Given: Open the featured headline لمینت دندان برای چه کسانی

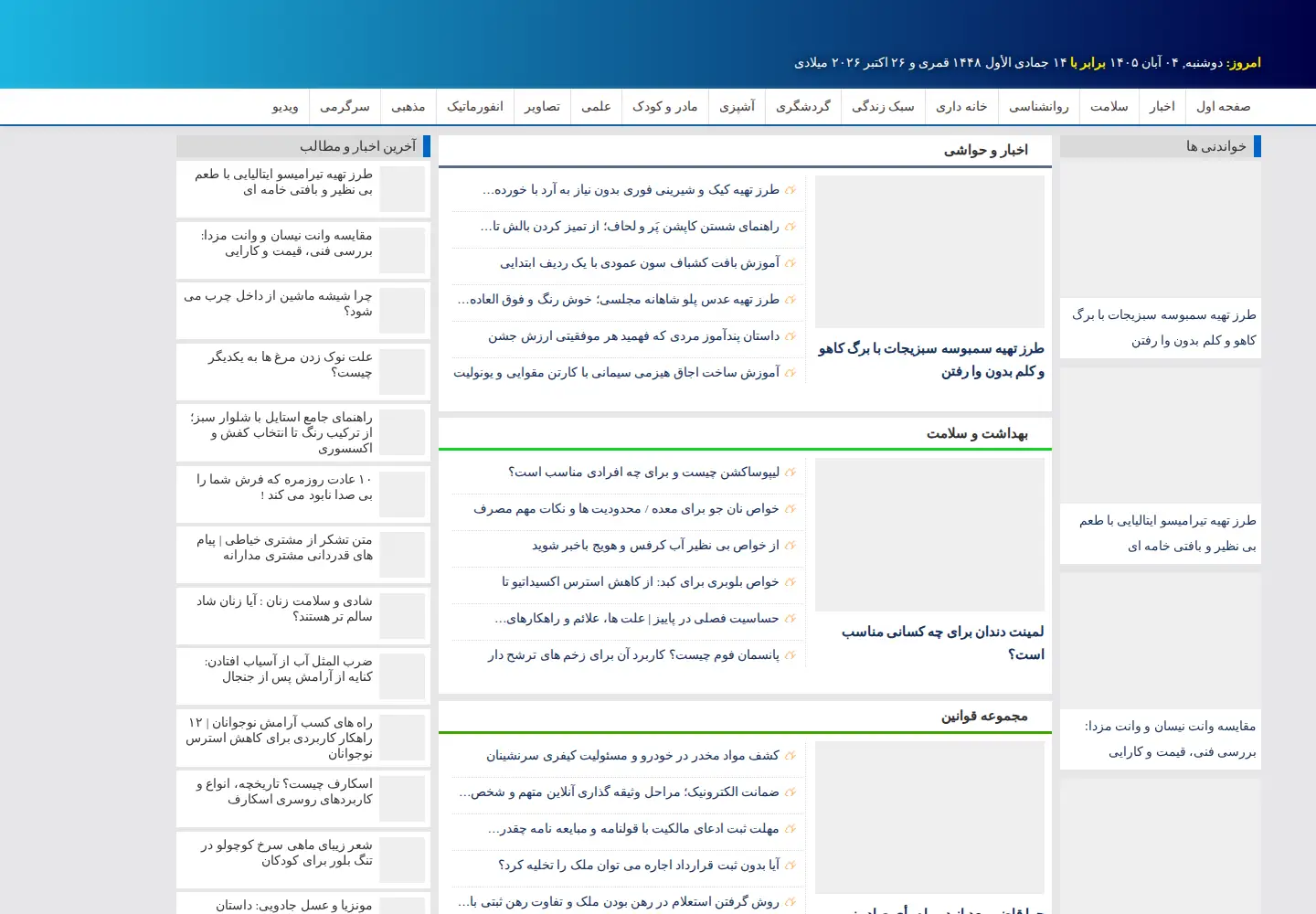Looking at the screenshot, I should (942, 643).
